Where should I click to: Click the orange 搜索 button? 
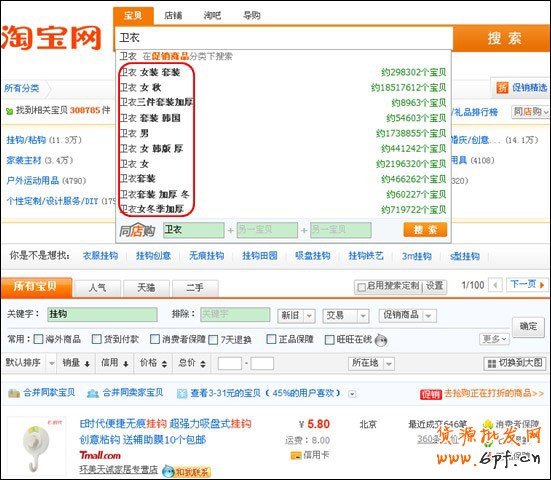coord(503,38)
